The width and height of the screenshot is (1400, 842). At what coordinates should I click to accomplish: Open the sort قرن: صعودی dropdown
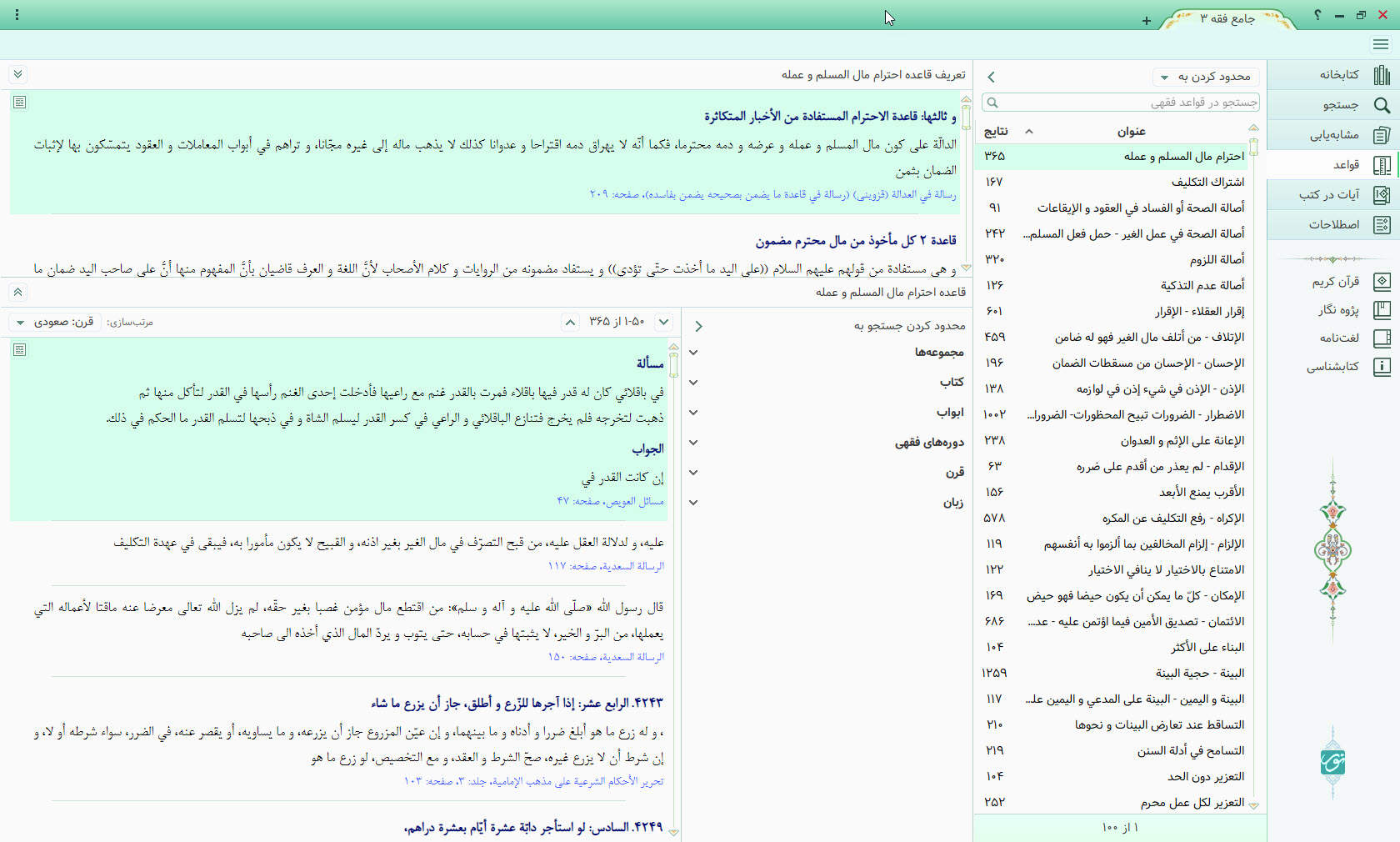pos(56,322)
